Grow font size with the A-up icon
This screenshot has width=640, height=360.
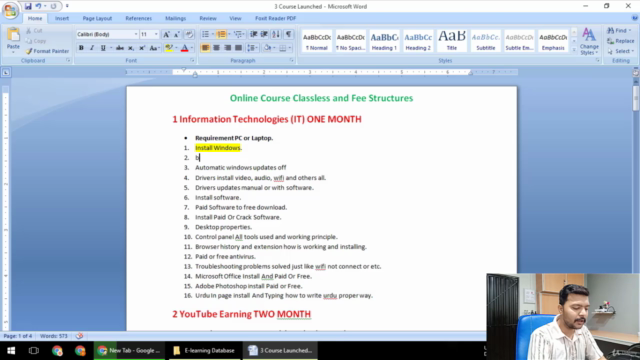(166, 34)
